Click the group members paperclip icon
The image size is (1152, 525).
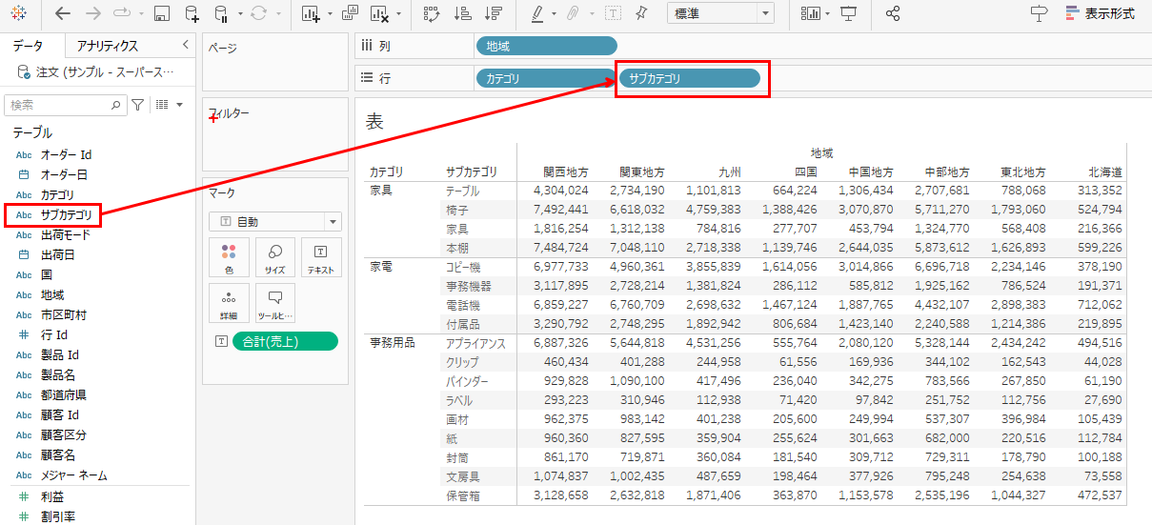click(x=575, y=13)
